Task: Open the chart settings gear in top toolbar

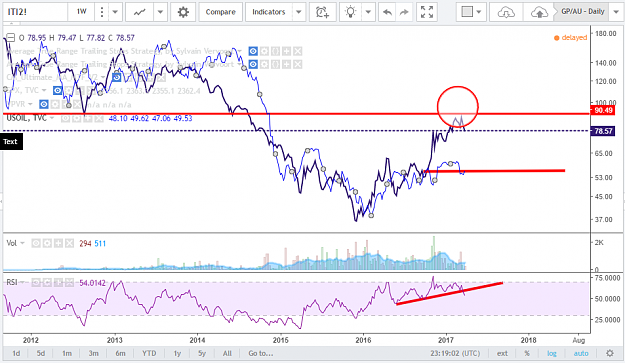Action: click(x=183, y=12)
